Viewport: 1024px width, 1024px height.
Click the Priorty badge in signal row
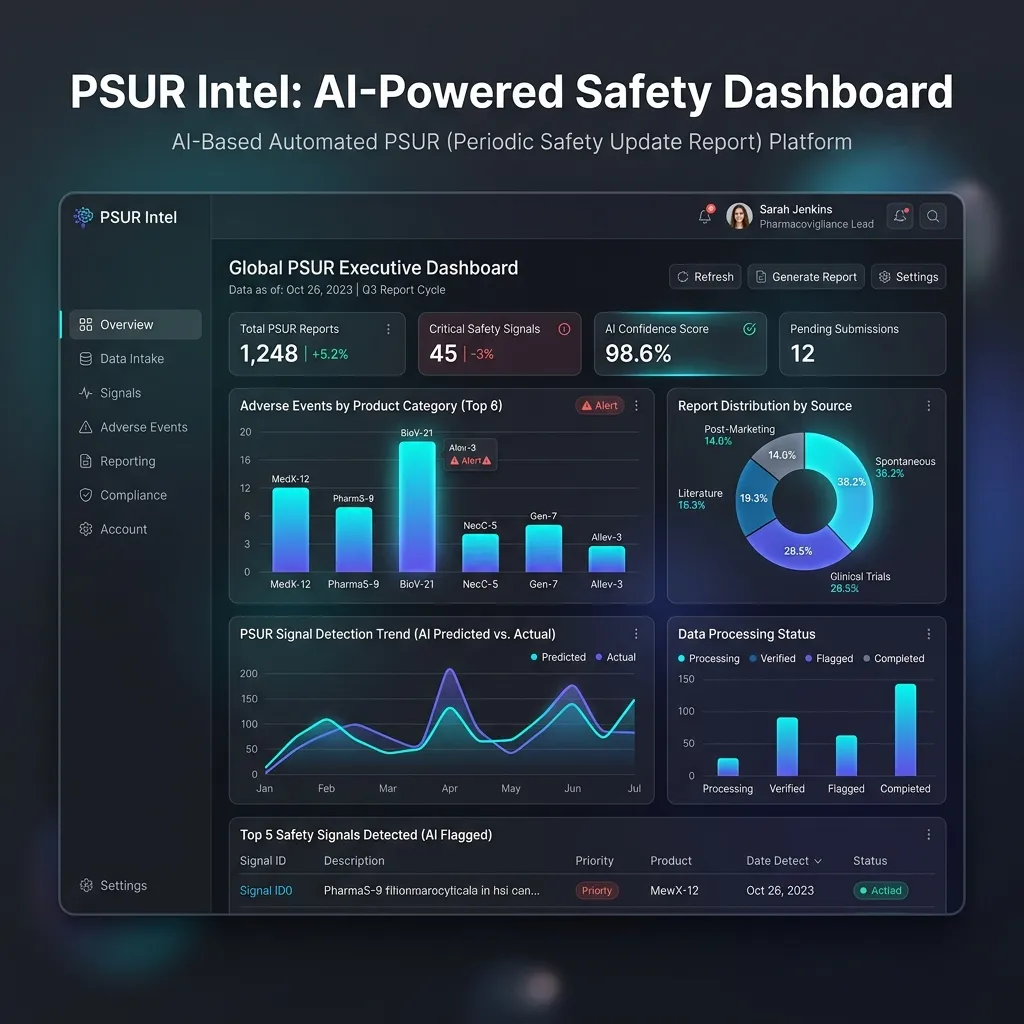tap(597, 891)
